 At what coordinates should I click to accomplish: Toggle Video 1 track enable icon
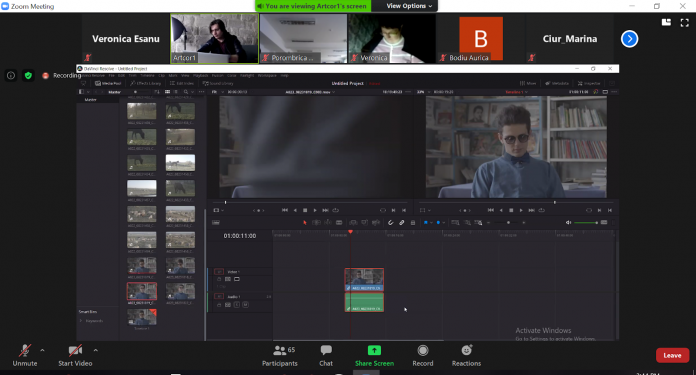click(x=237, y=279)
